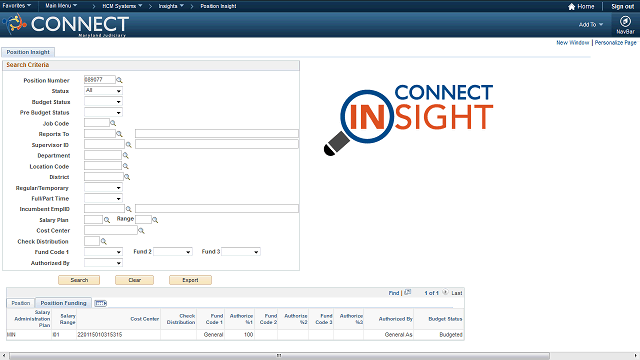Click into the Department field
640x360 pixels.
pyautogui.click(x=103, y=155)
